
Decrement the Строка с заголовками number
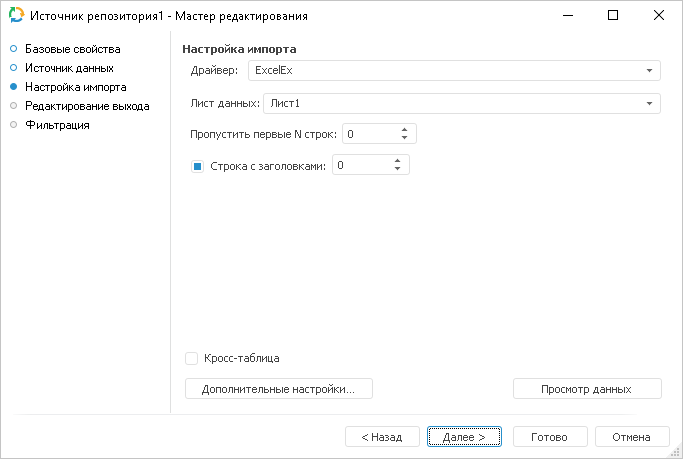coord(397,170)
